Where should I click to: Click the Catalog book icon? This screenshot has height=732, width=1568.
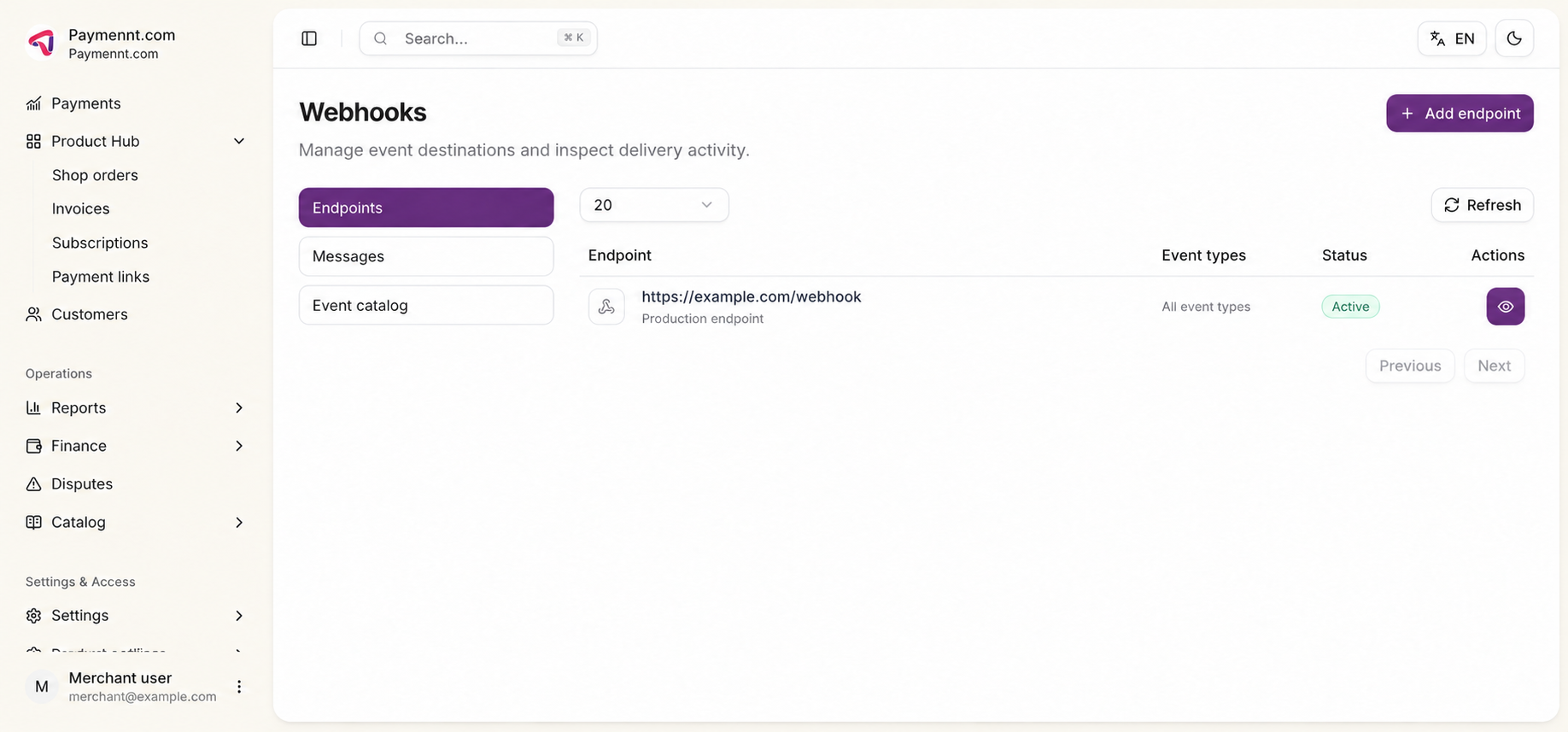click(x=33, y=522)
